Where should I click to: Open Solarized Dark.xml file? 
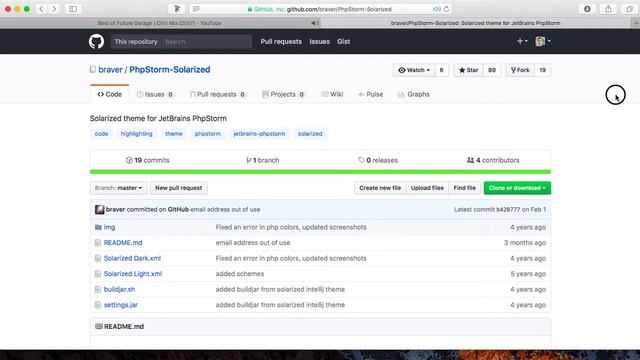[x=132, y=258]
